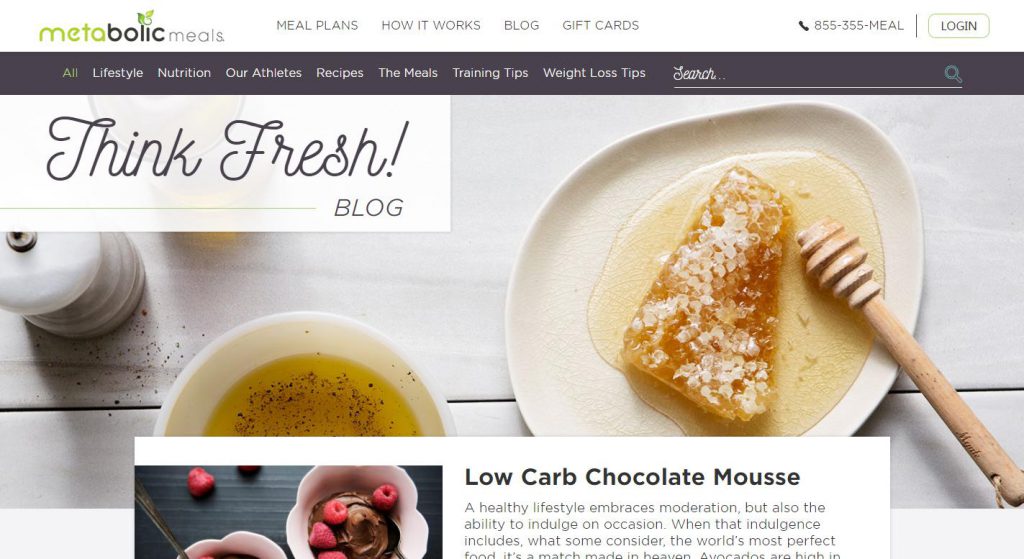Click the phone icon beside 855-355-MEAL
Image resolution: width=1024 pixels, height=559 pixels.
tap(803, 26)
